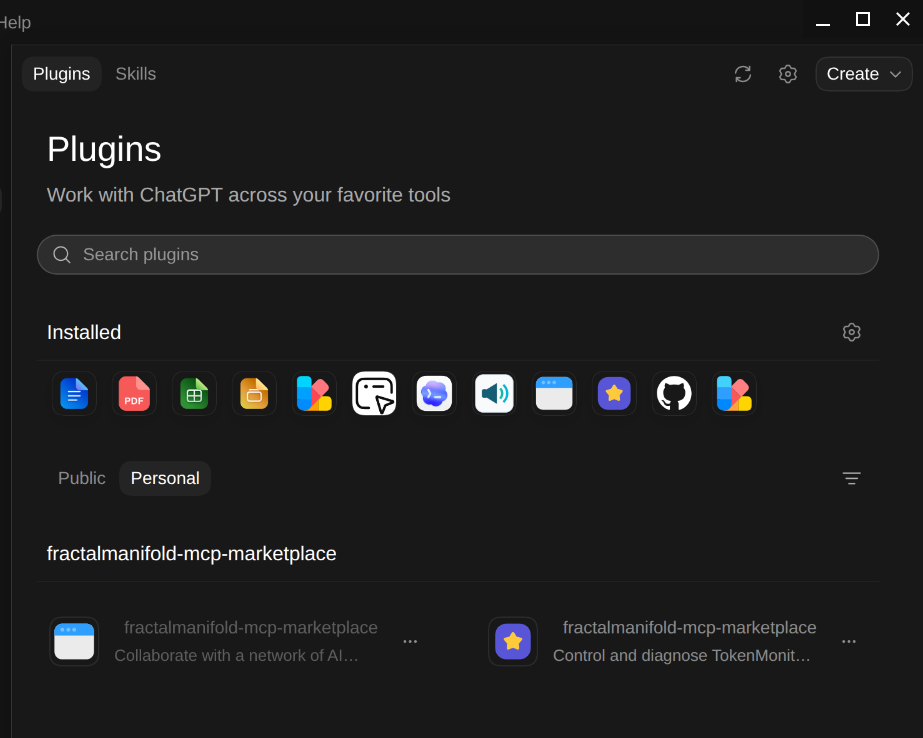Select the Public tab
Image resolution: width=923 pixels, height=738 pixels.
coord(82,478)
